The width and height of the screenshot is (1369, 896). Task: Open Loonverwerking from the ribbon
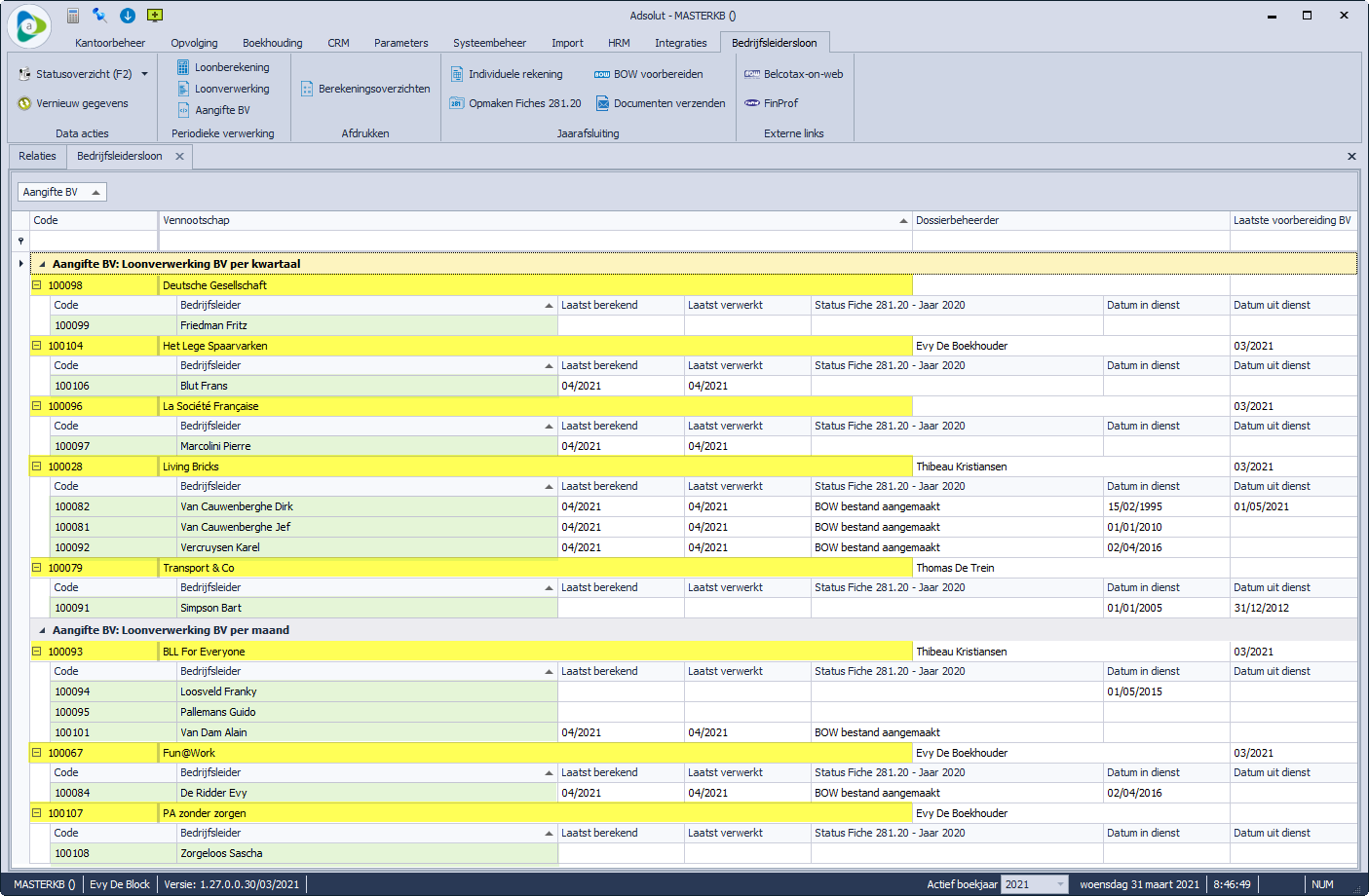point(231,89)
